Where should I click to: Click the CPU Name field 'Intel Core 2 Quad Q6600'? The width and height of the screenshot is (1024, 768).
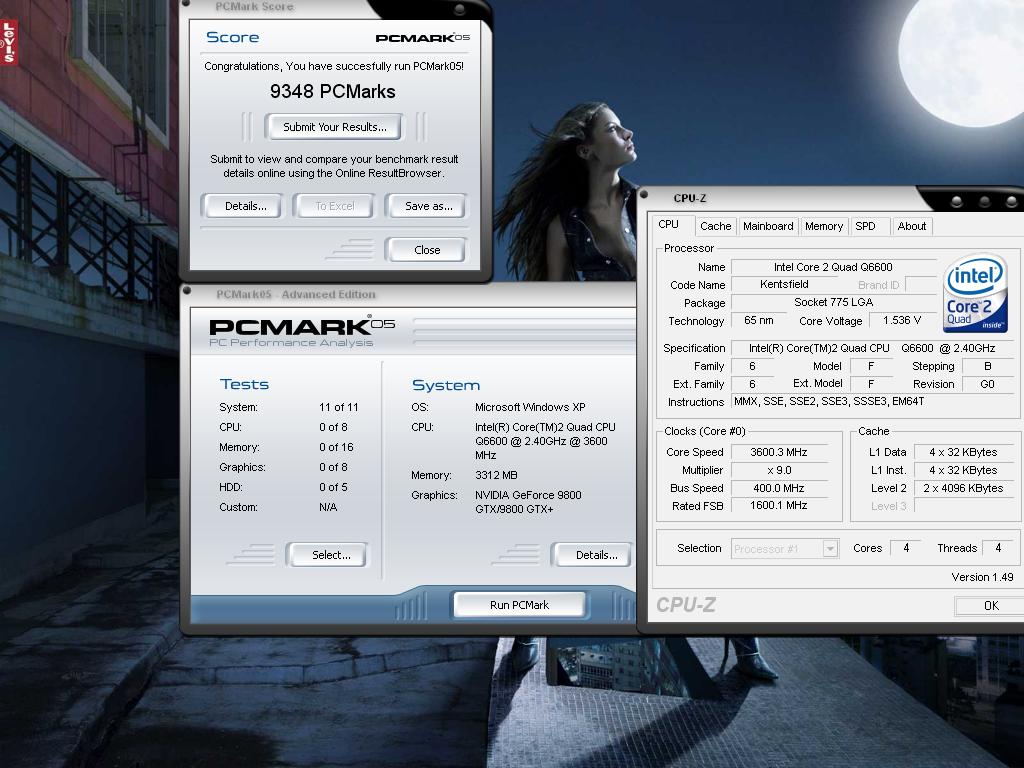pos(833,267)
